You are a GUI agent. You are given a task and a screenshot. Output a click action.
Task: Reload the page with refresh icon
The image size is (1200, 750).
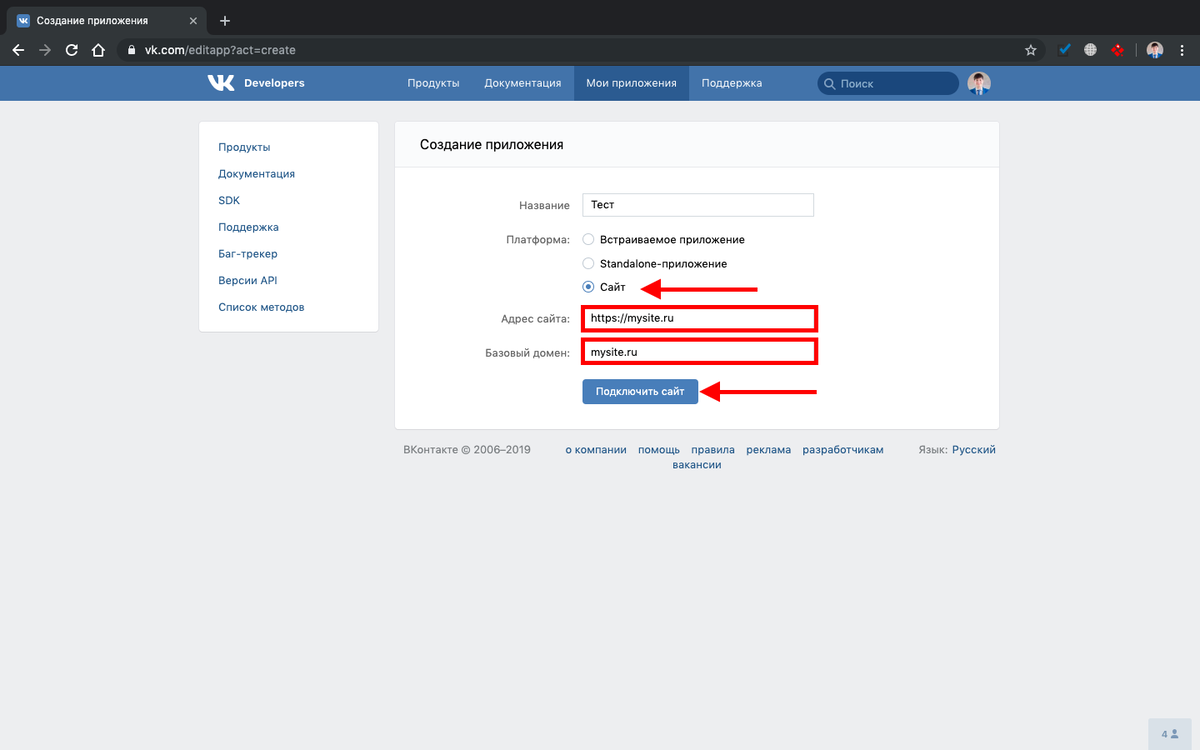71,49
